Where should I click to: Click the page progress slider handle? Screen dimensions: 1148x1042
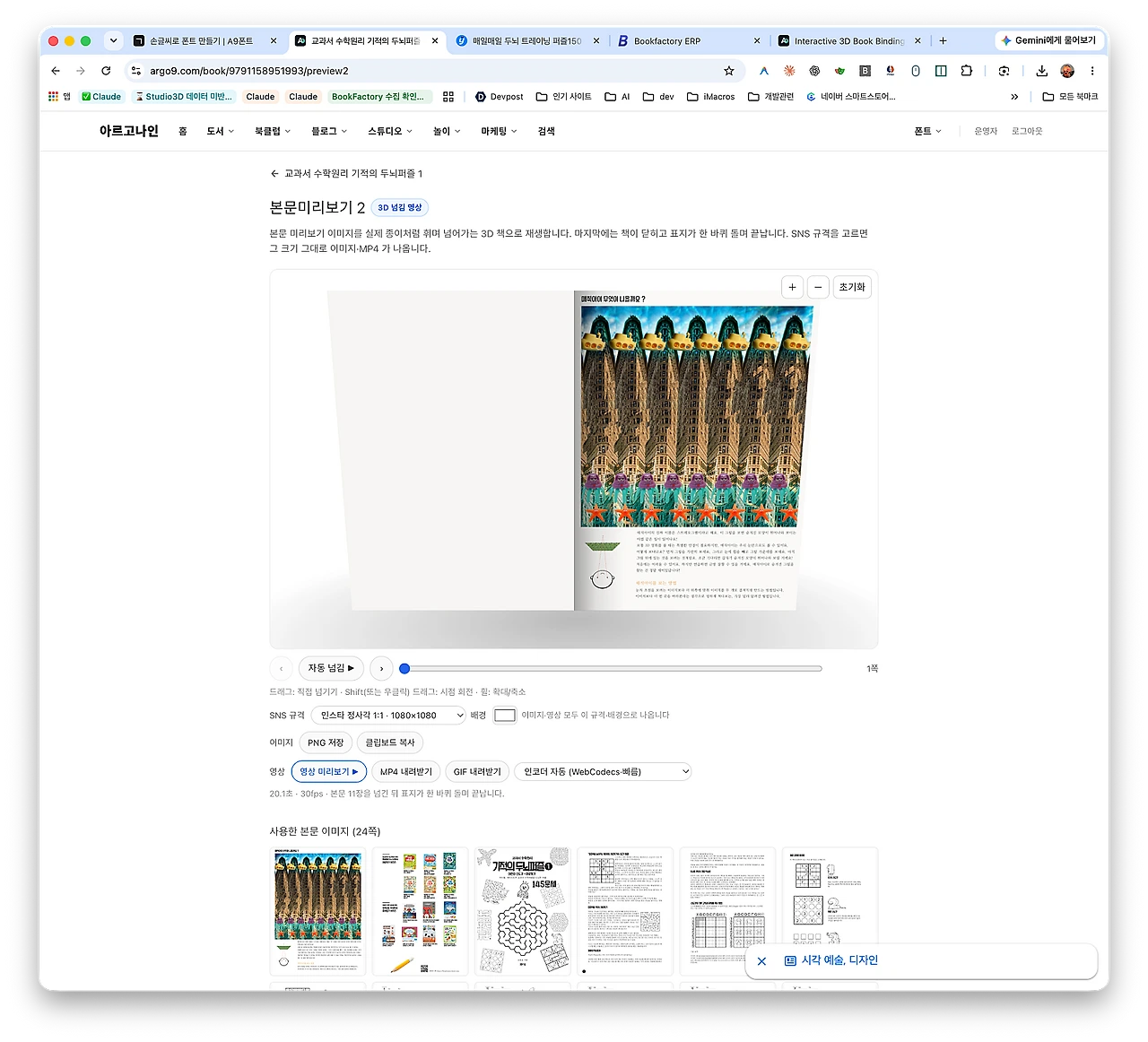tap(404, 668)
